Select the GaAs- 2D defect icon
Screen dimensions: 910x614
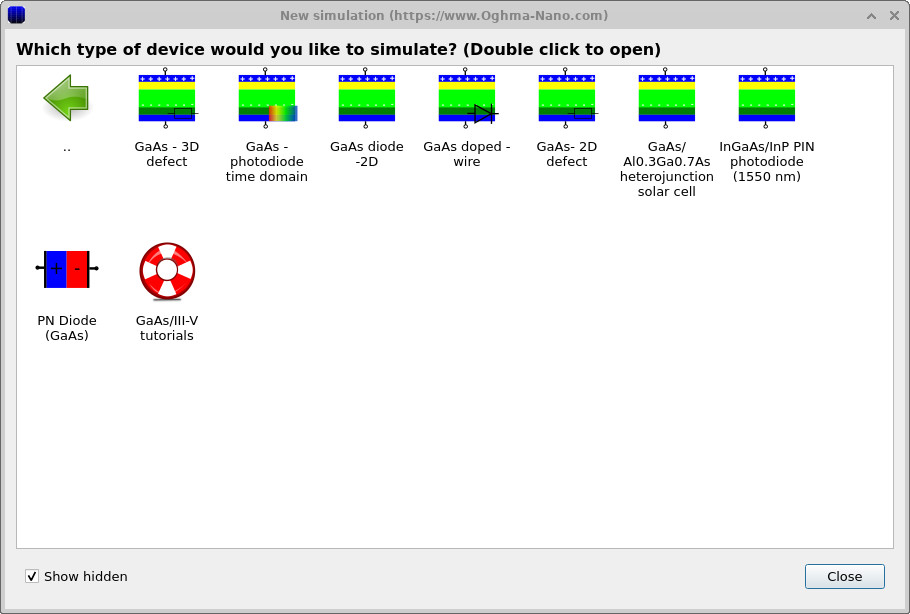pos(567,97)
